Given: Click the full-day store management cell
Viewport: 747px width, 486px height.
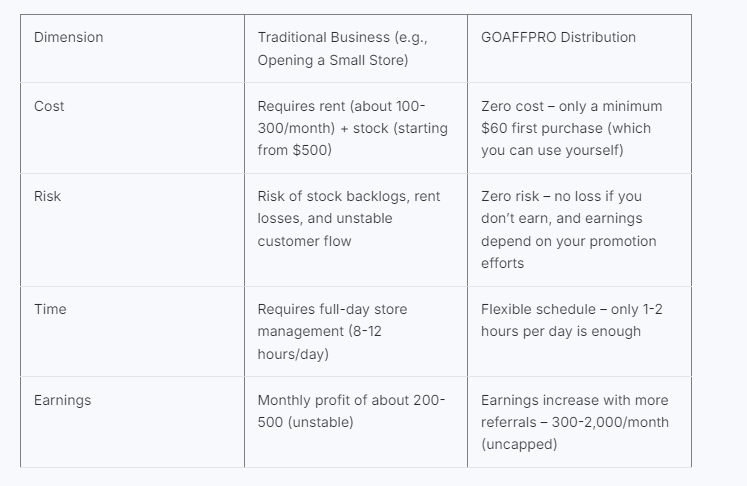Looking at the screenshot, I should click(x=332, y=331).
